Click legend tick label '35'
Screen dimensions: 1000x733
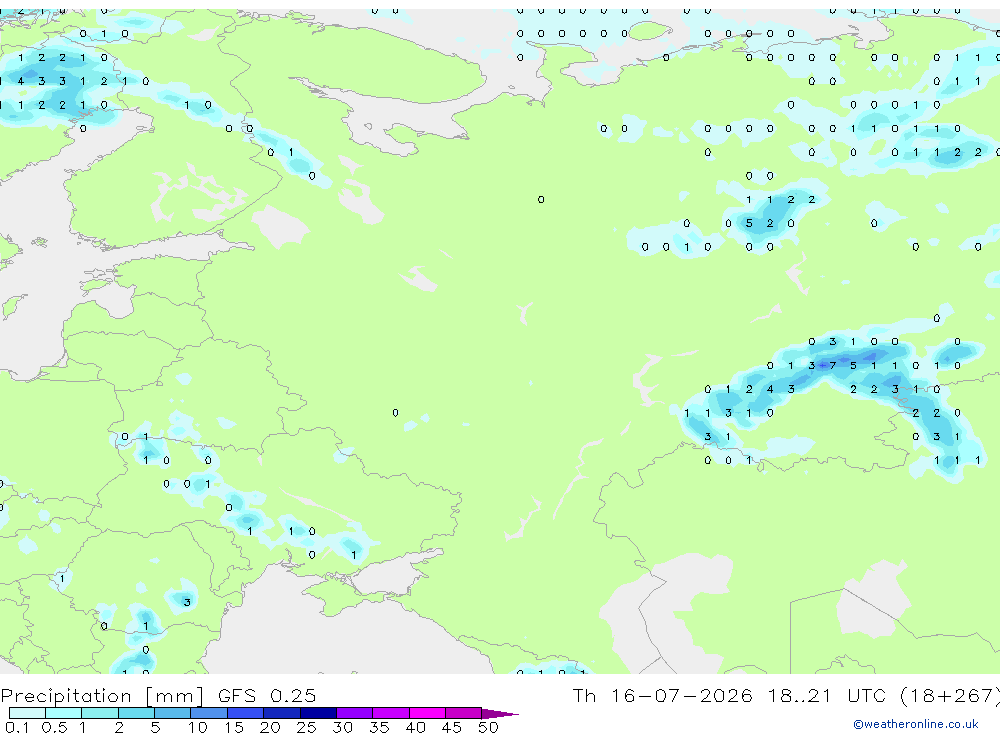[x=379, y=727]
